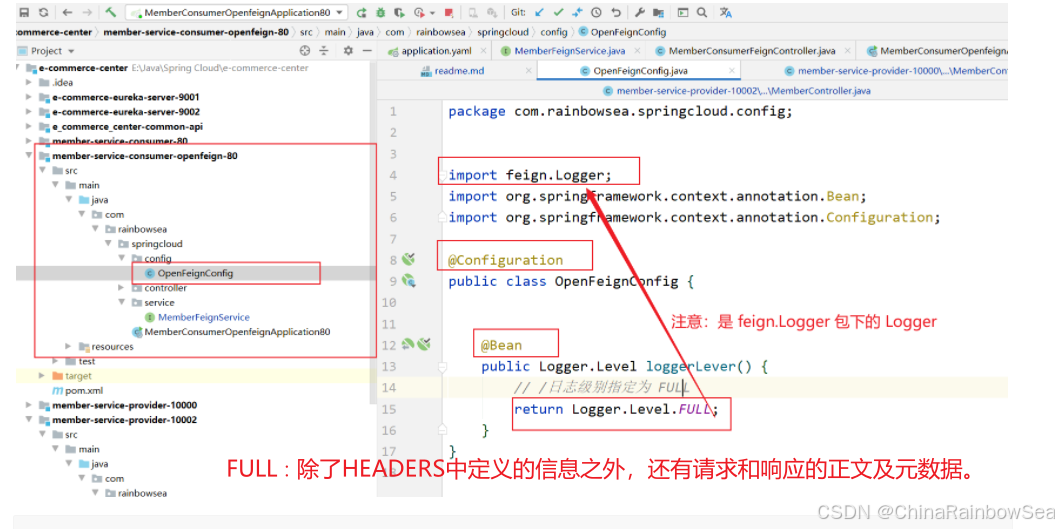Fold the loggerLever method at line 13

point(442,366)
